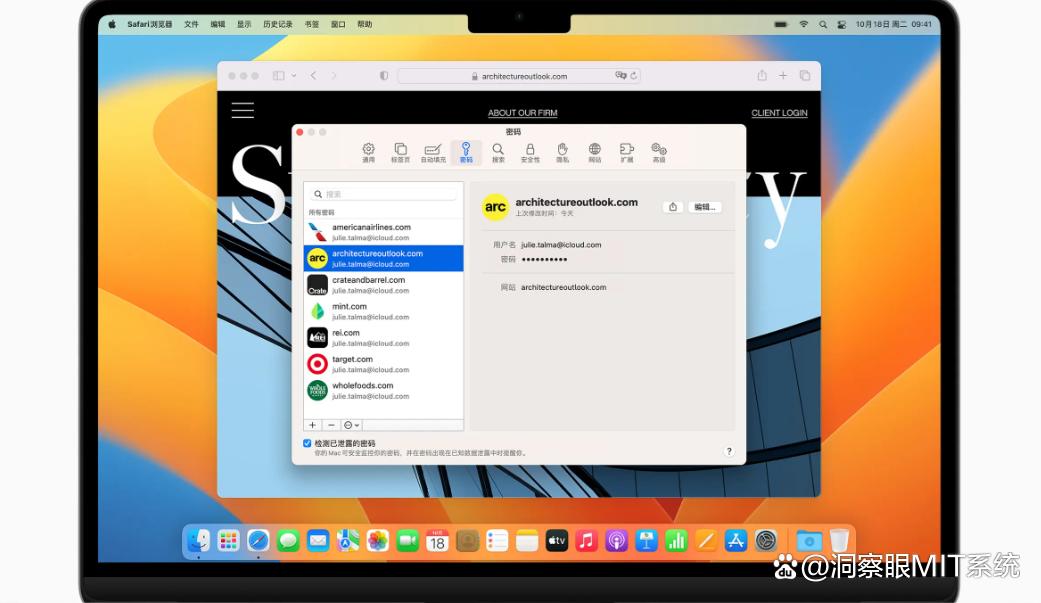Open the webpage hamburger menu

(x=243, y=110)
